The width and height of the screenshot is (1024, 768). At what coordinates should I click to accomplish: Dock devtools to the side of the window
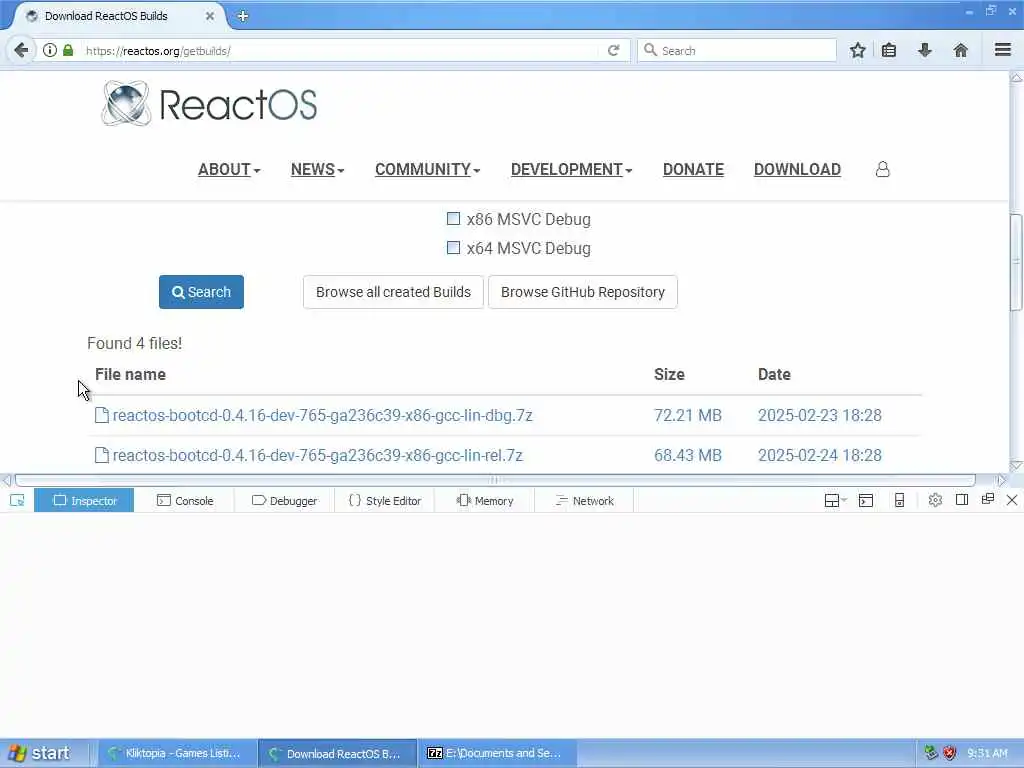coord(961,500)
